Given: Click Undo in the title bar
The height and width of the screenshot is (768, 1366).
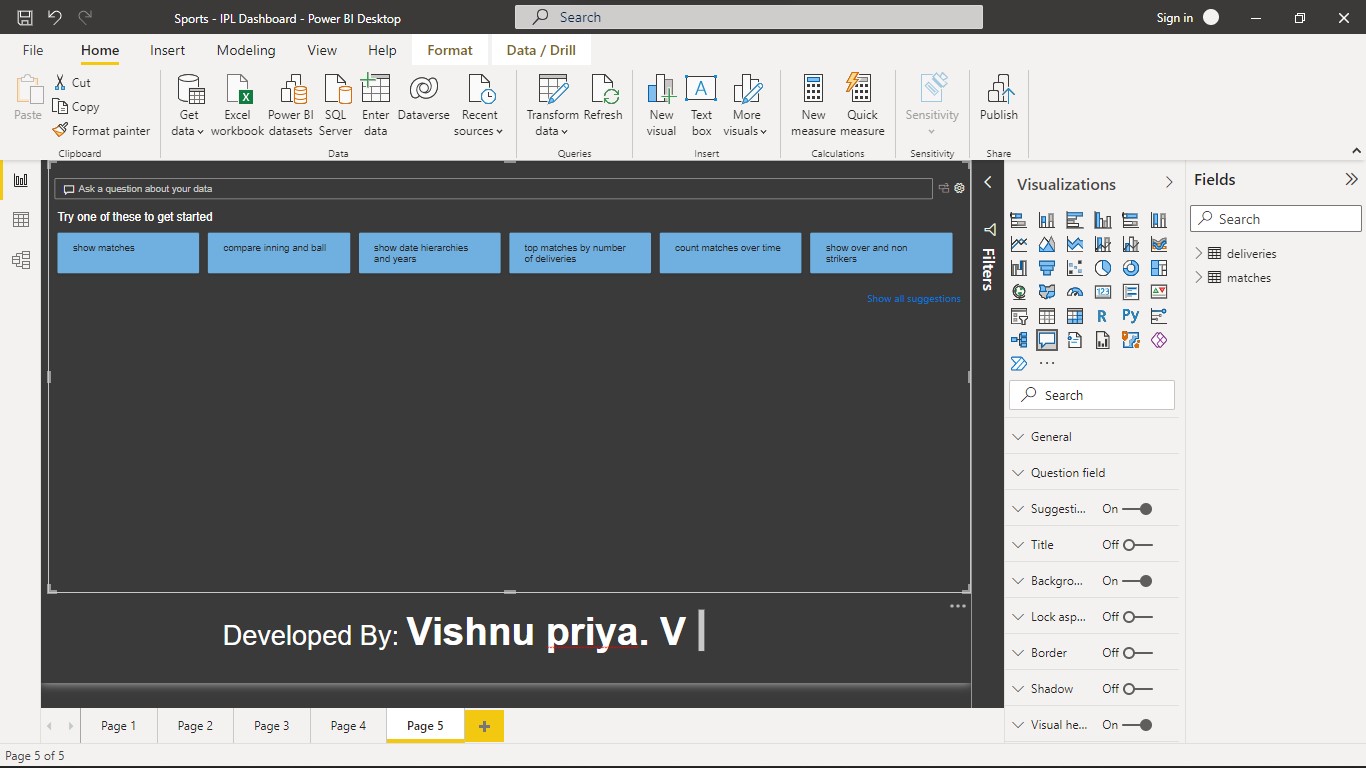Looking at the screenshot, I should click(x=55, y=17).
